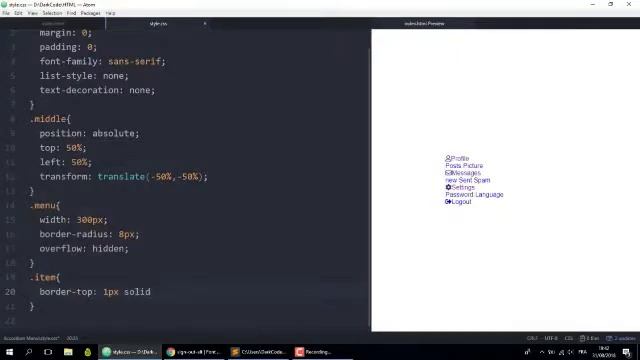The height and width of the screenshot is (360, 640).
Task: Click the volume icon in system tray
Action: 570,352
